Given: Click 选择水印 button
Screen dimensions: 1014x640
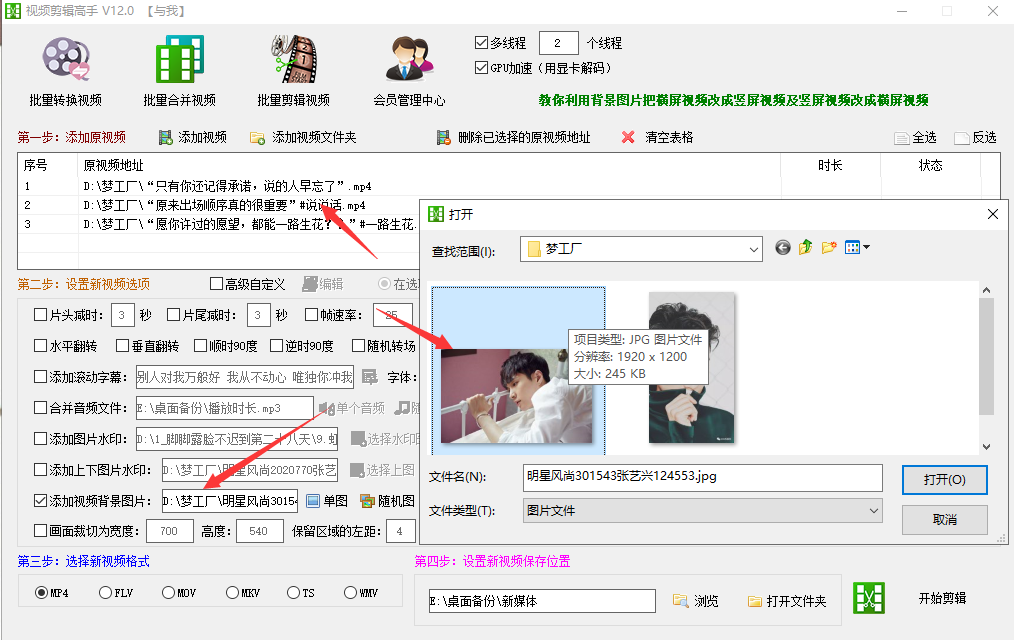Looking at the screenshot, I should [x=385, y=439].
